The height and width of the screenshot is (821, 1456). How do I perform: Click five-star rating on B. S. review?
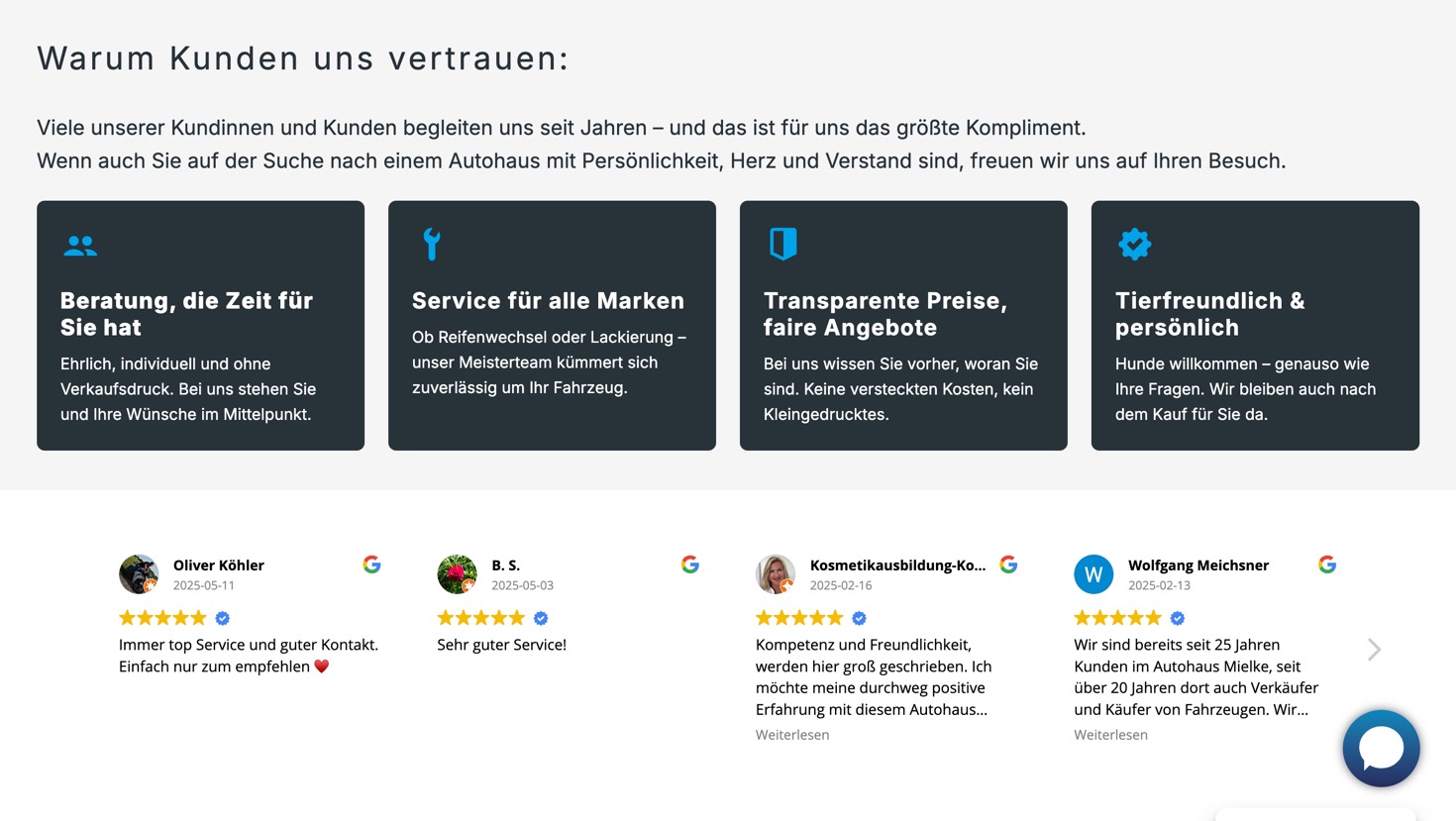480,618
